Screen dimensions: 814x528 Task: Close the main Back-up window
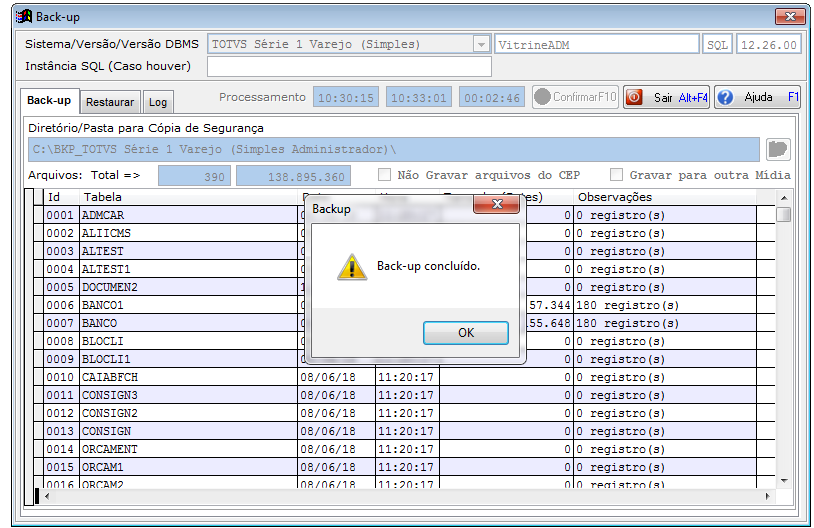[x=790, y=17]
